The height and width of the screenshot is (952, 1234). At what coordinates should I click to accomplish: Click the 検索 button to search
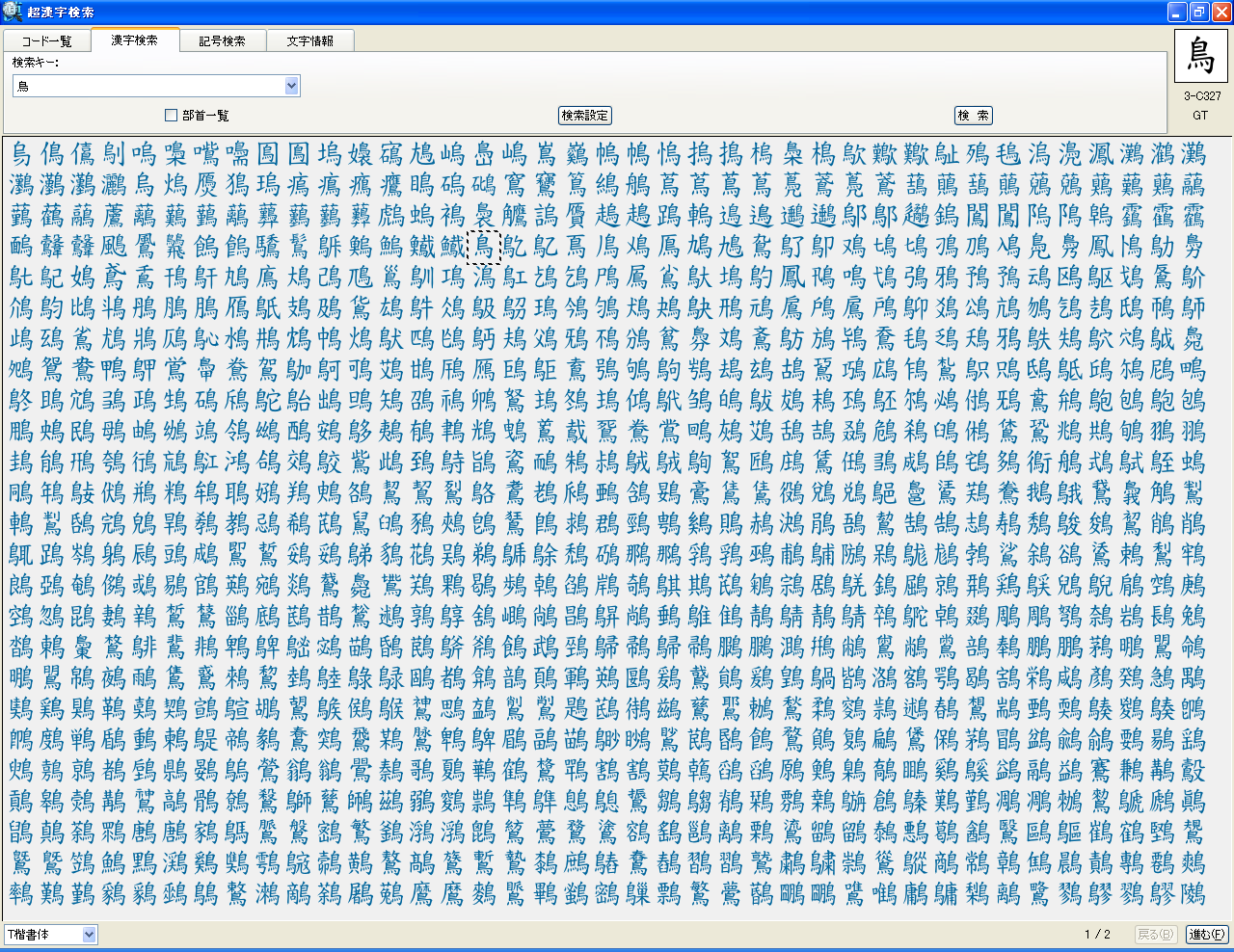tap(973, 116)
